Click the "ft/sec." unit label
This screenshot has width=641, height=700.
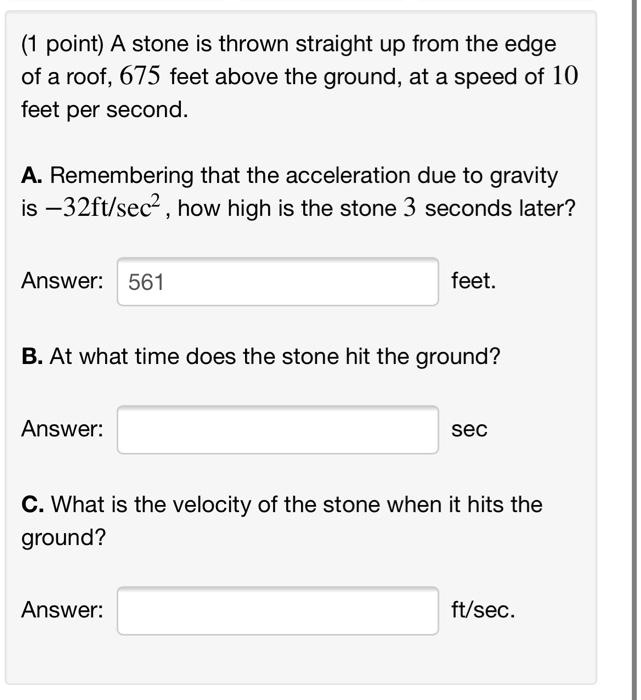(483, 610)
